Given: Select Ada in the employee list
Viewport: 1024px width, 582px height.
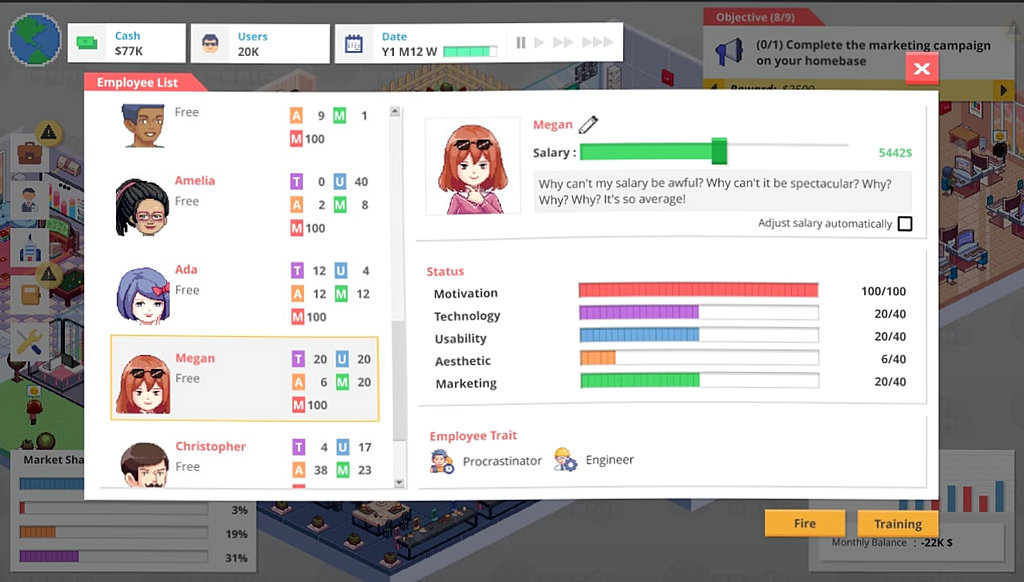Looking at the screenshot, I should [x=245, y=293].
